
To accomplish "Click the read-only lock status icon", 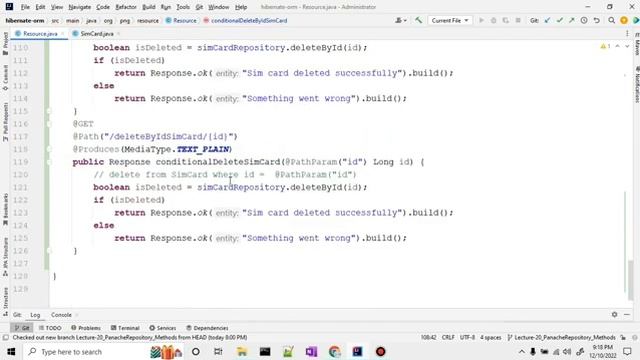I will [x=623, y=338].
